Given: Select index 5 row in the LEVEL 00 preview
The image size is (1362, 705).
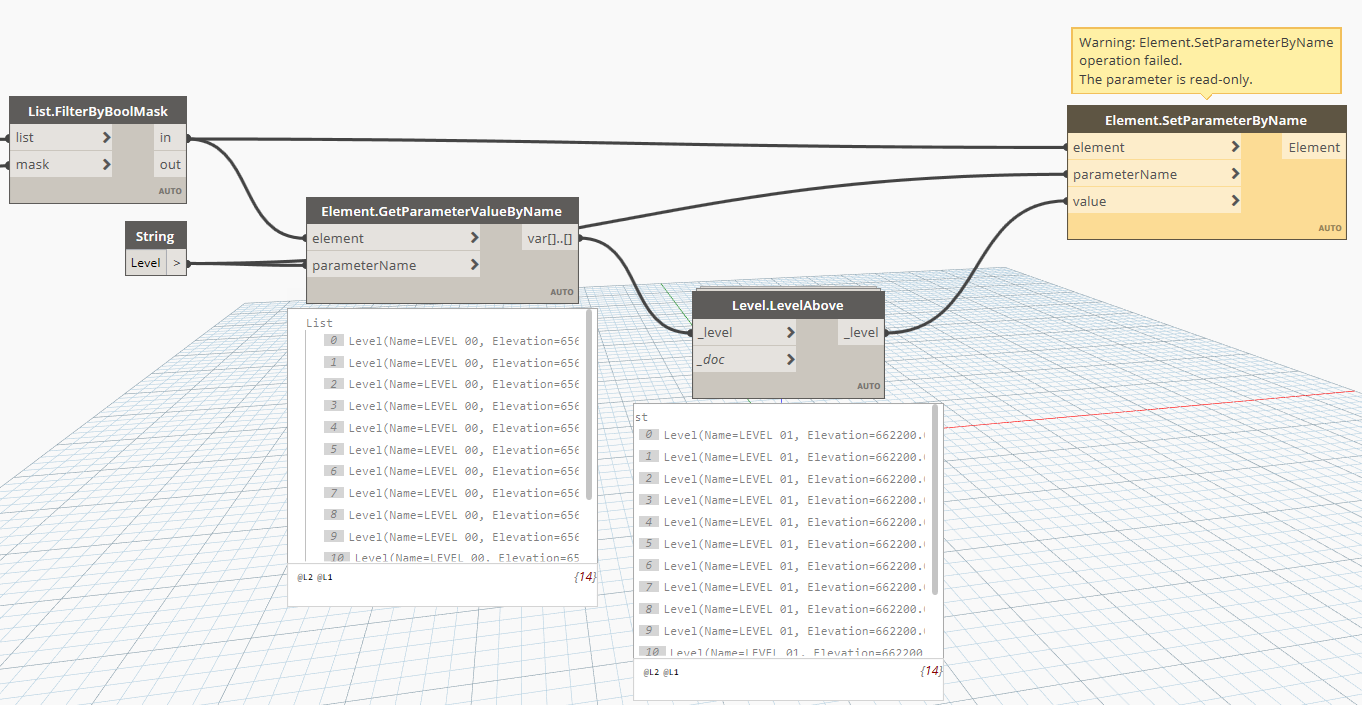Looking at the screenshot, I should (x=452, y=450).
